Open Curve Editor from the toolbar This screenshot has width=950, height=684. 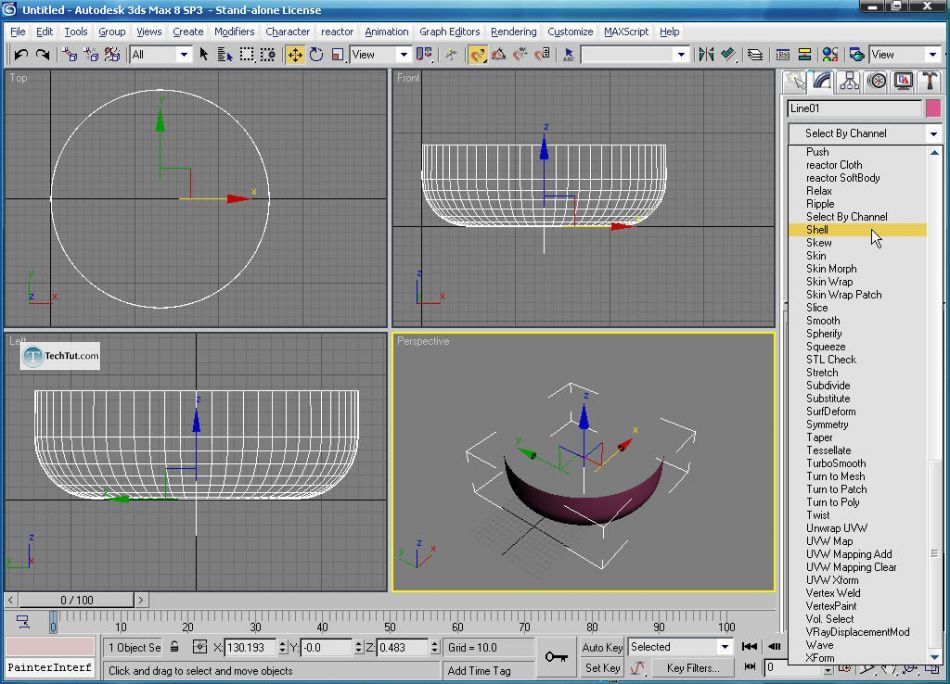tap(783, 55)
